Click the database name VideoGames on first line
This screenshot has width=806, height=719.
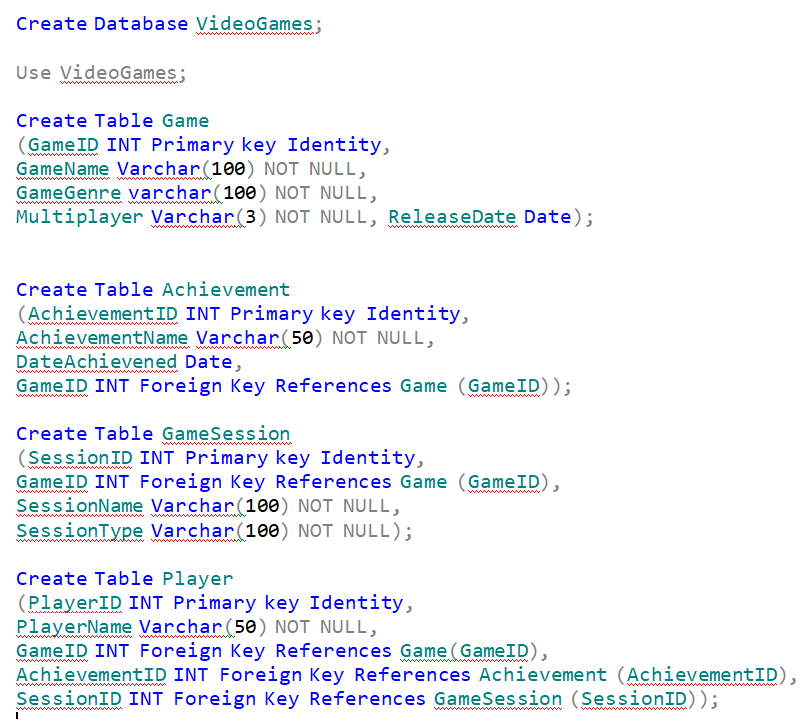click(254, 23)
